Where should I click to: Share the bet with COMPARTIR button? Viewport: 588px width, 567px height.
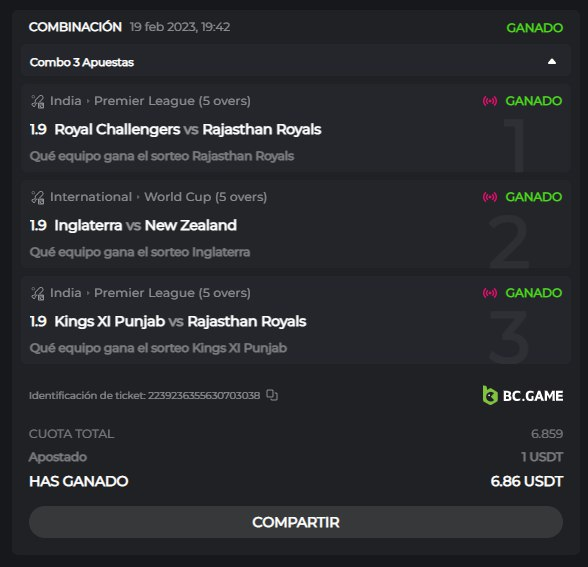(296, 522)
